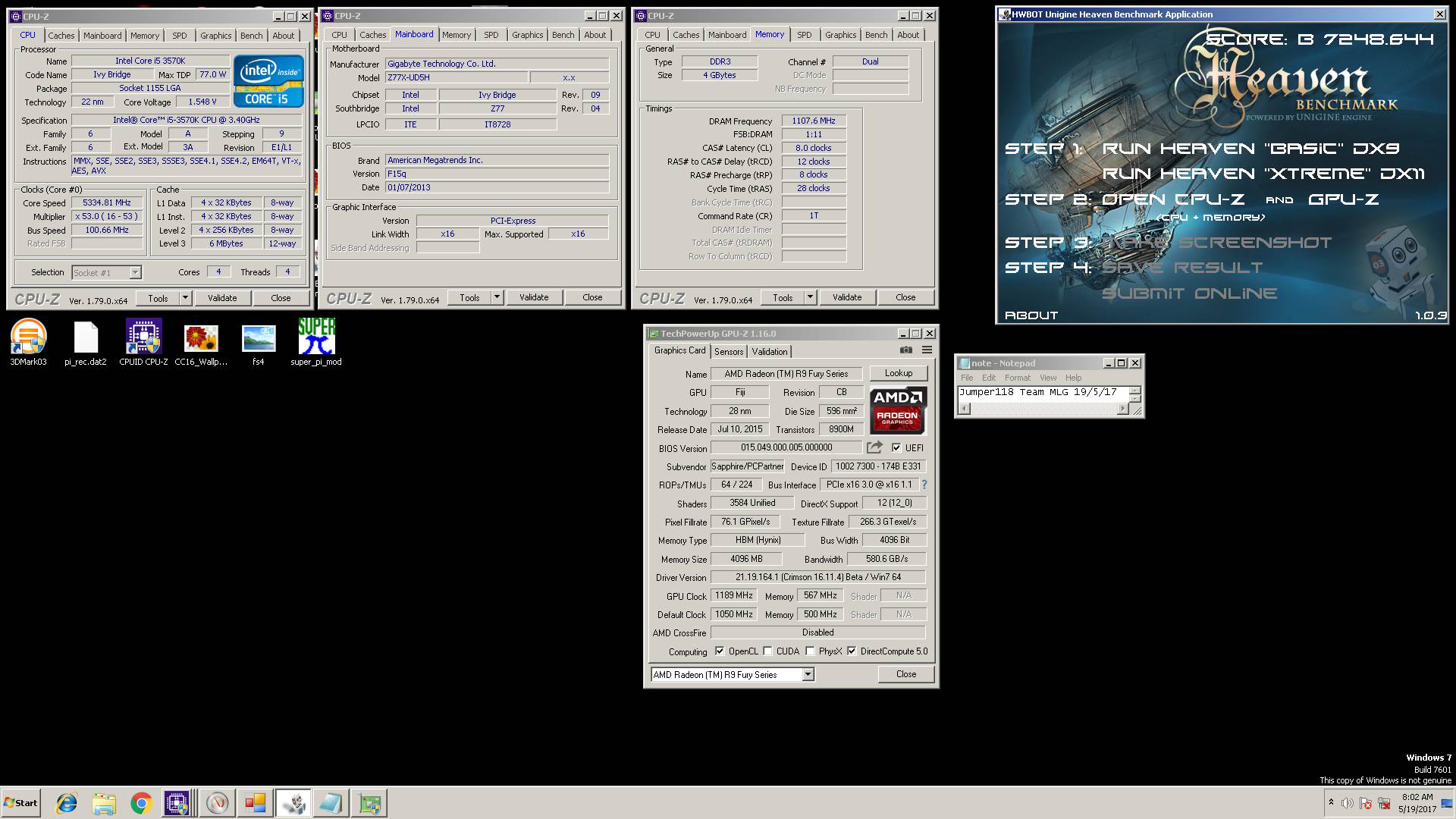Click Notepad horizontal scrollbar left arrow
This screenshot has height=819, width=1456.
pos(964,409)
